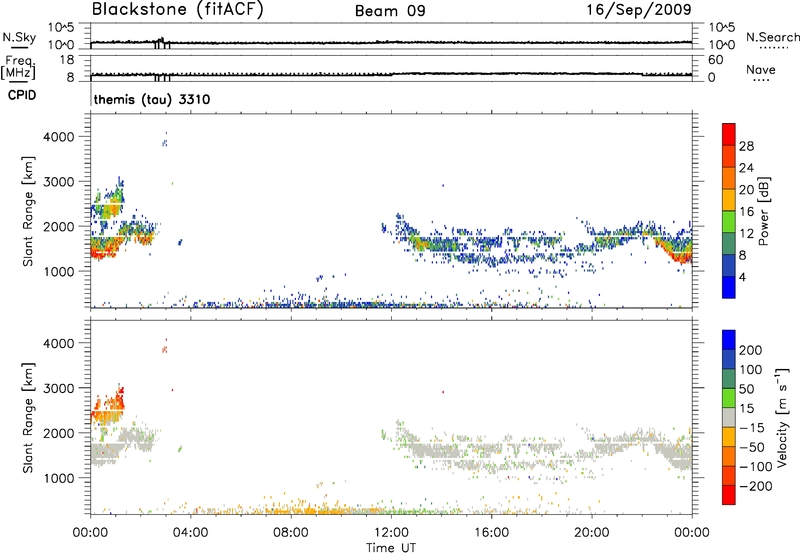Click the '20:00' time tick label
800x554 pixels.
click(x=592, y=533)
